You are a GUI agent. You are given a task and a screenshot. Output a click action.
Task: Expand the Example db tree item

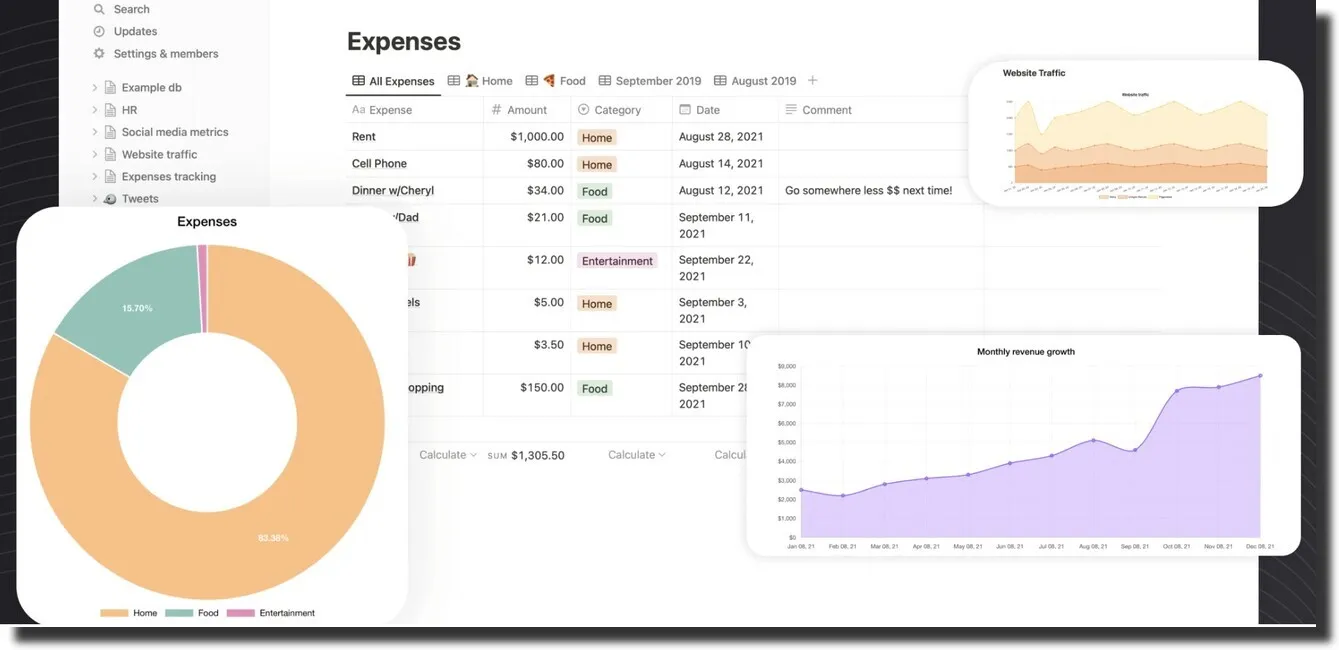click(x=94, y=86)
